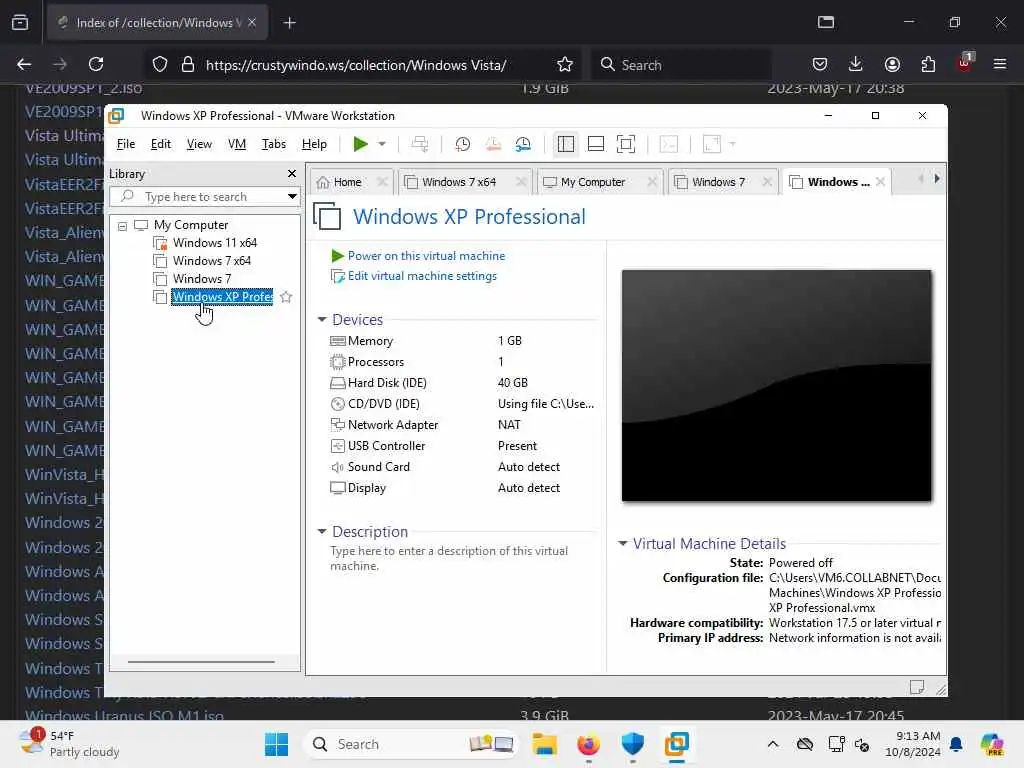This screenshot has height=768, width=1024.
Task: Click the VM screen preview thumbnail
Action: click(776, 385)
